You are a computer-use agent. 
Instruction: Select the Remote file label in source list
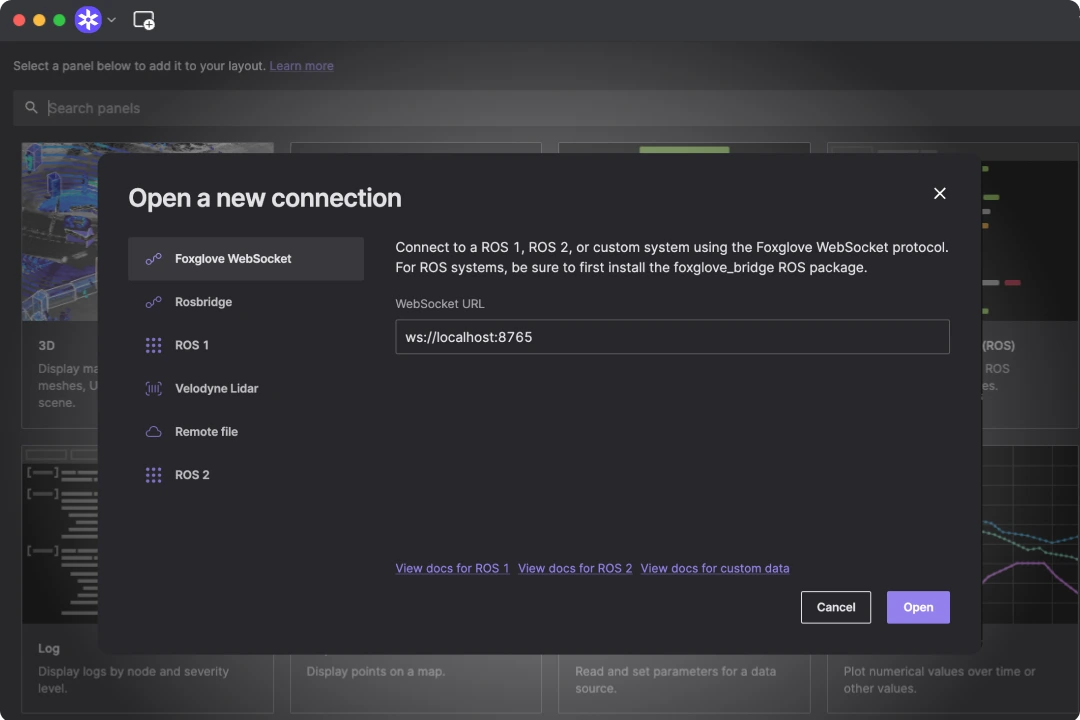point(206,432)
